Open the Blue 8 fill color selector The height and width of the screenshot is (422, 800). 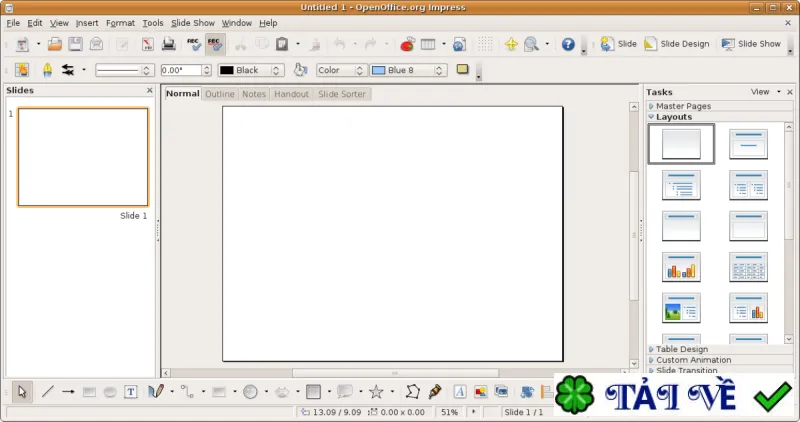coord(408,70)
